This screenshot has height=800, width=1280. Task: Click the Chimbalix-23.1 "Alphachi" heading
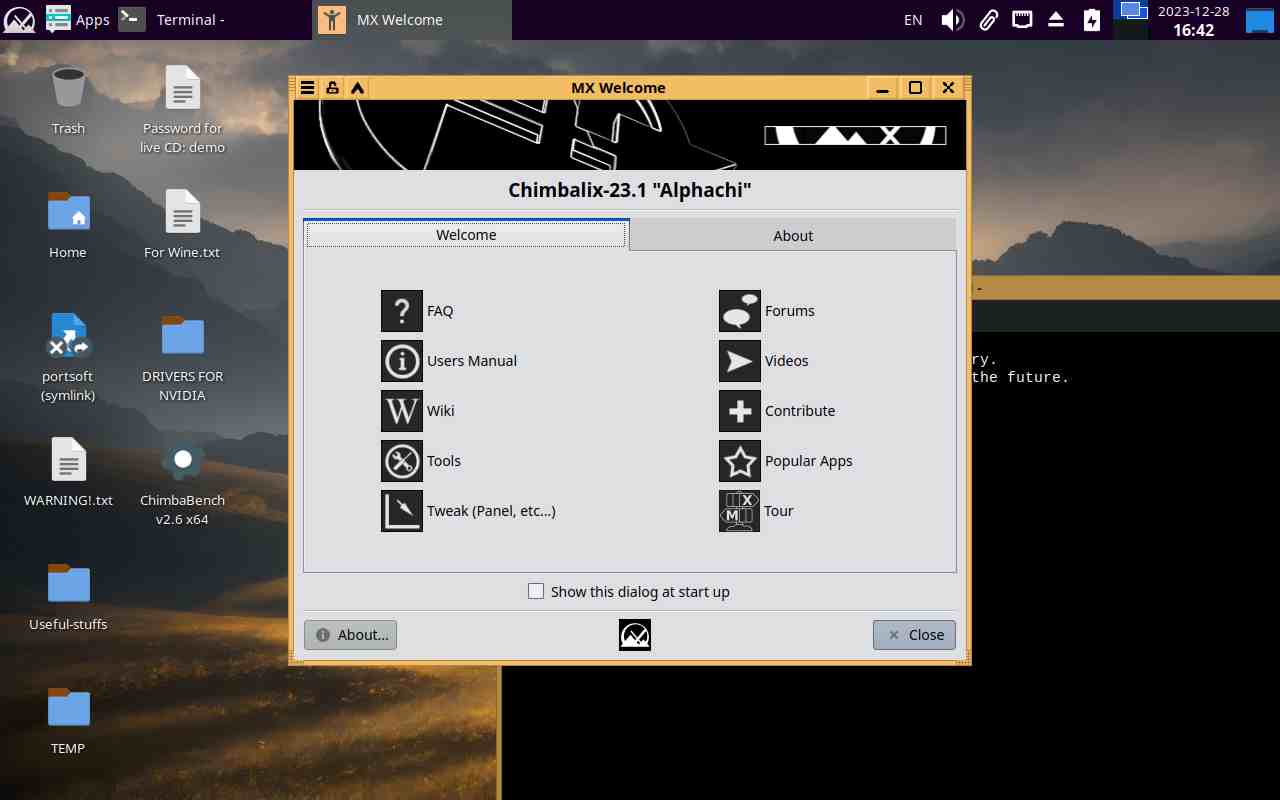[630, 190]
